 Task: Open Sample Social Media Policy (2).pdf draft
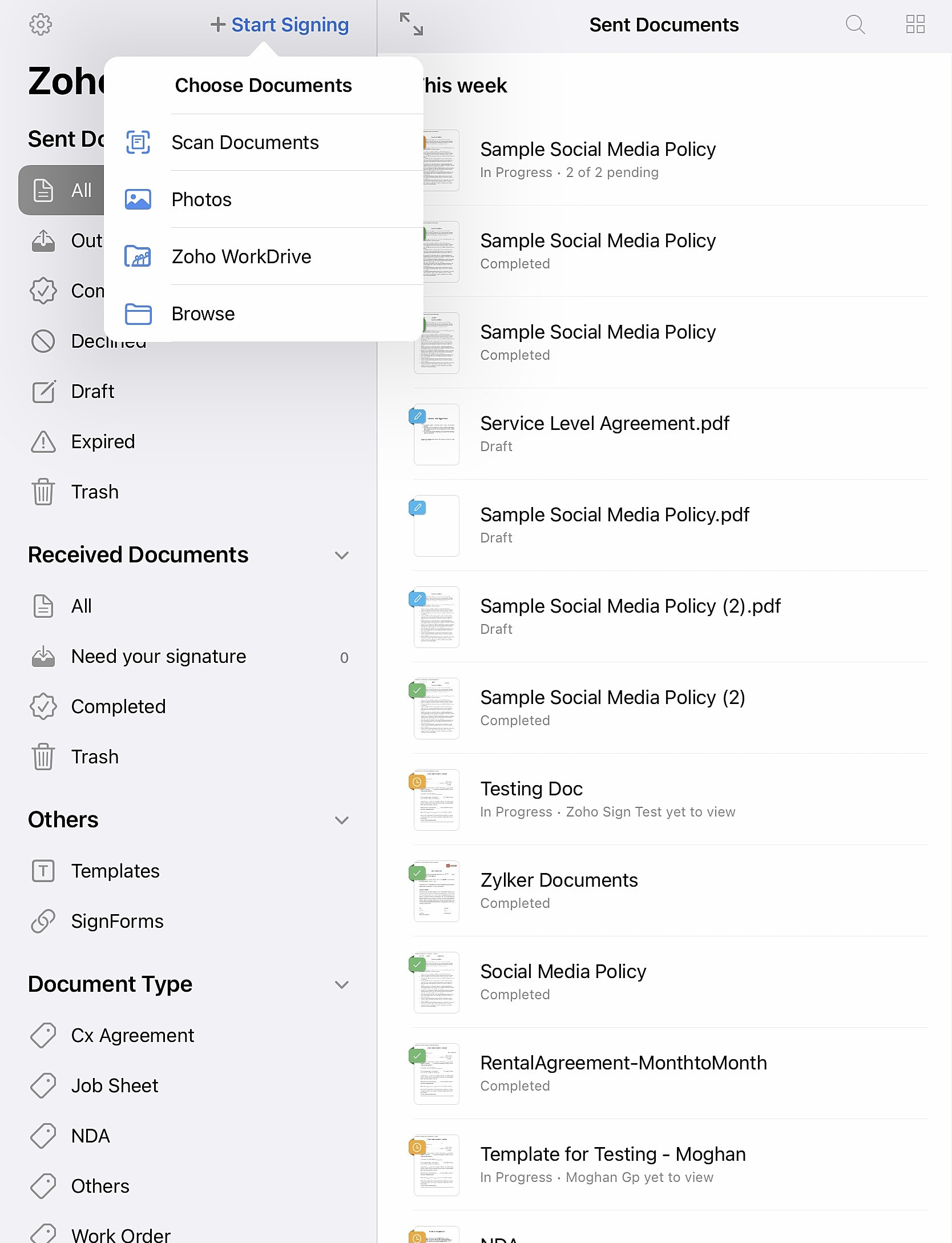click(664, 617)
